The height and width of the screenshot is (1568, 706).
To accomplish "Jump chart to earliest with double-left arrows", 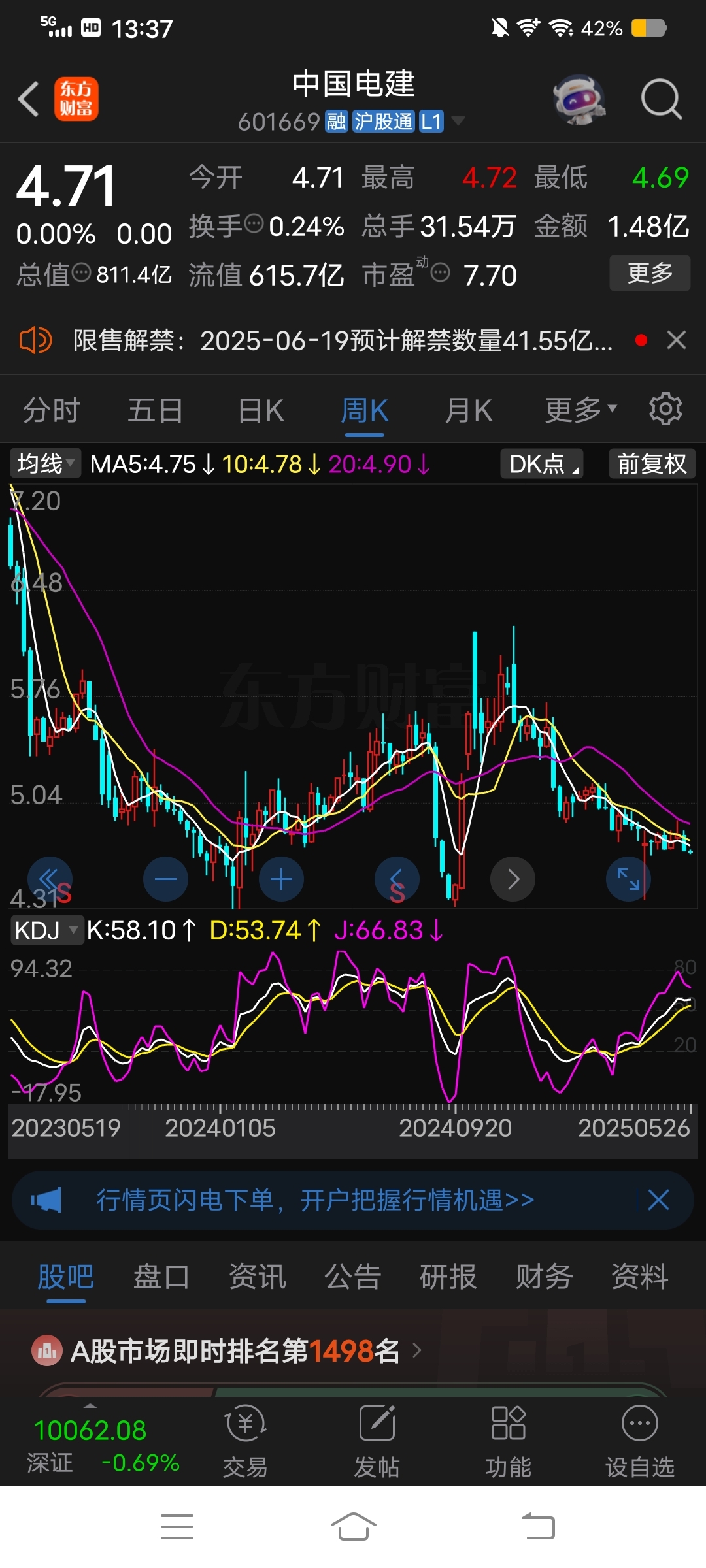I will tap(50, 879).
